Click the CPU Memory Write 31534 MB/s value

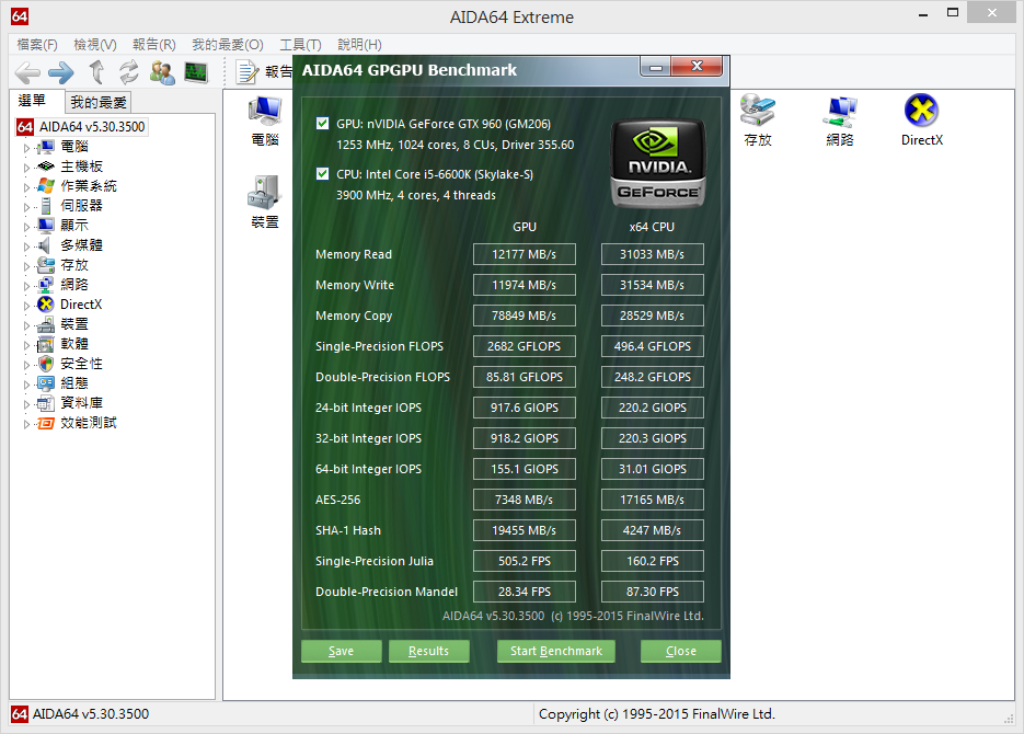pos(652,285)
